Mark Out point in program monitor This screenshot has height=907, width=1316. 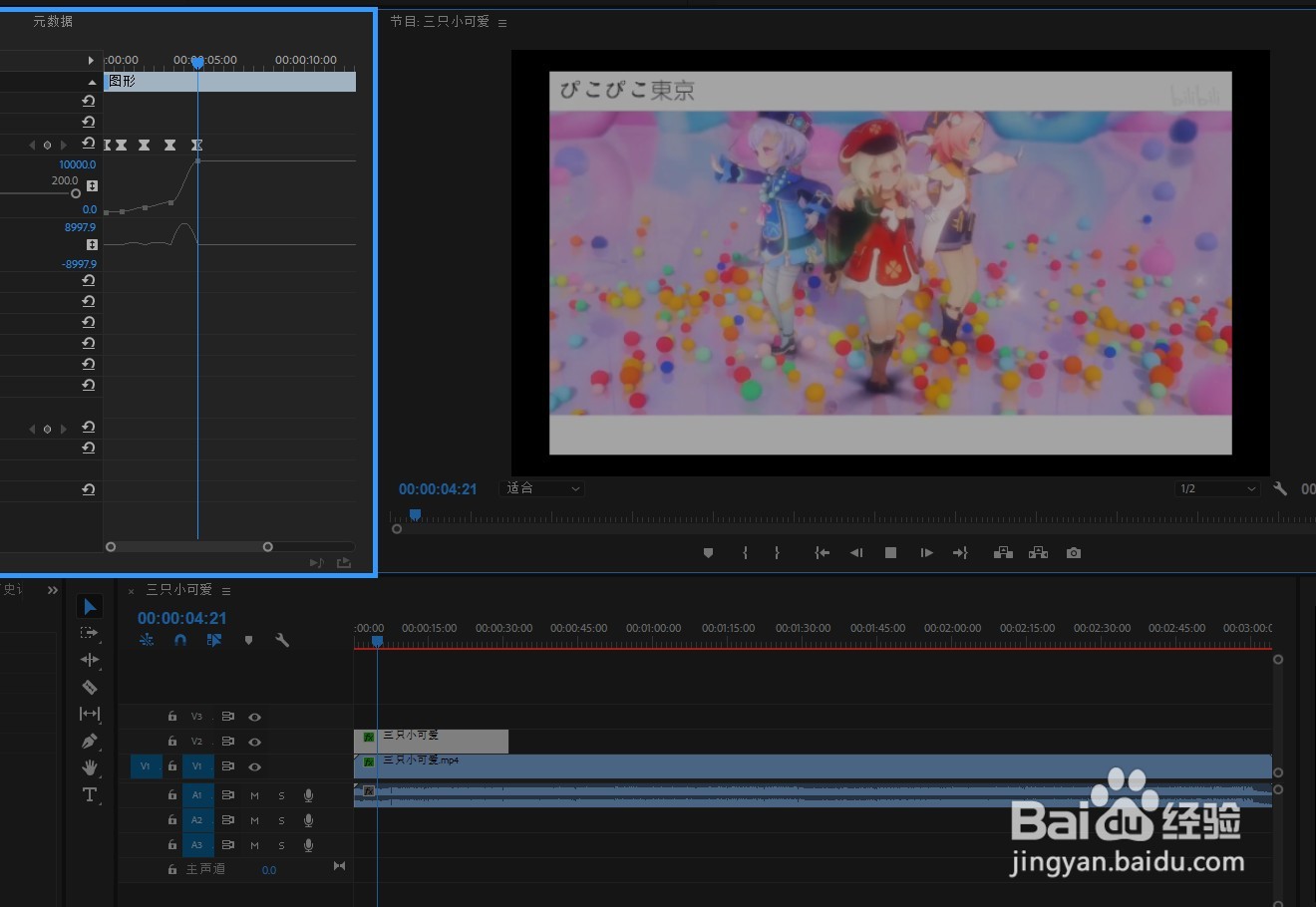coord(777,553)
